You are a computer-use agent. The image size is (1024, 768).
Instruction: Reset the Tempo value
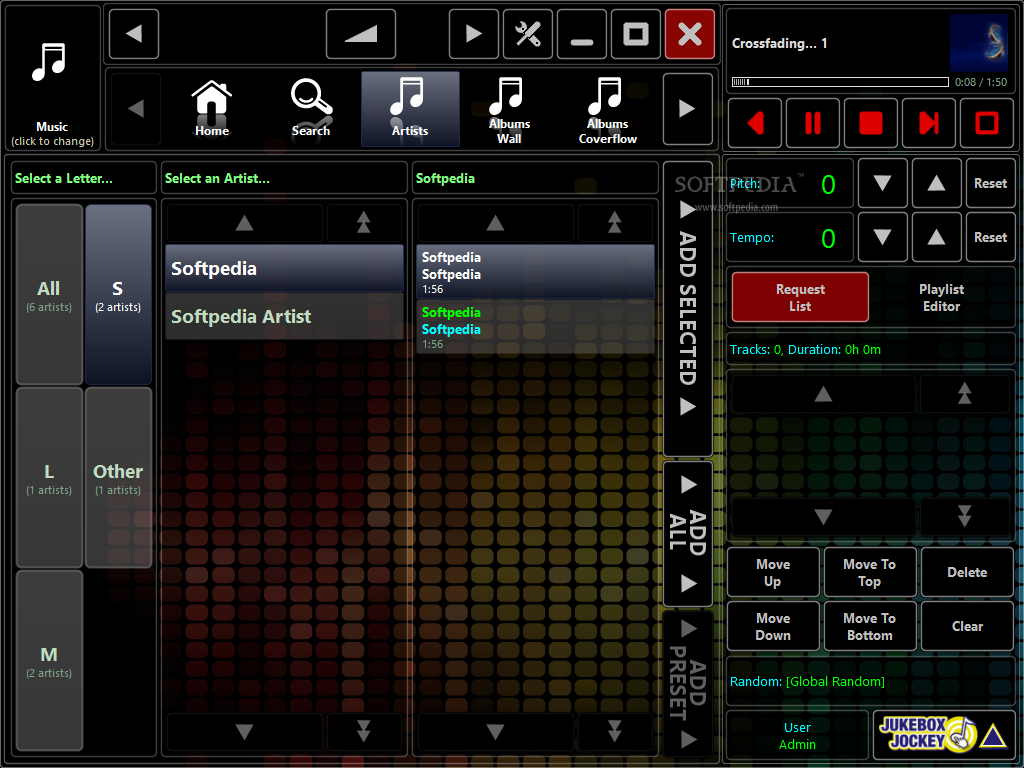[x=990, y=237]
